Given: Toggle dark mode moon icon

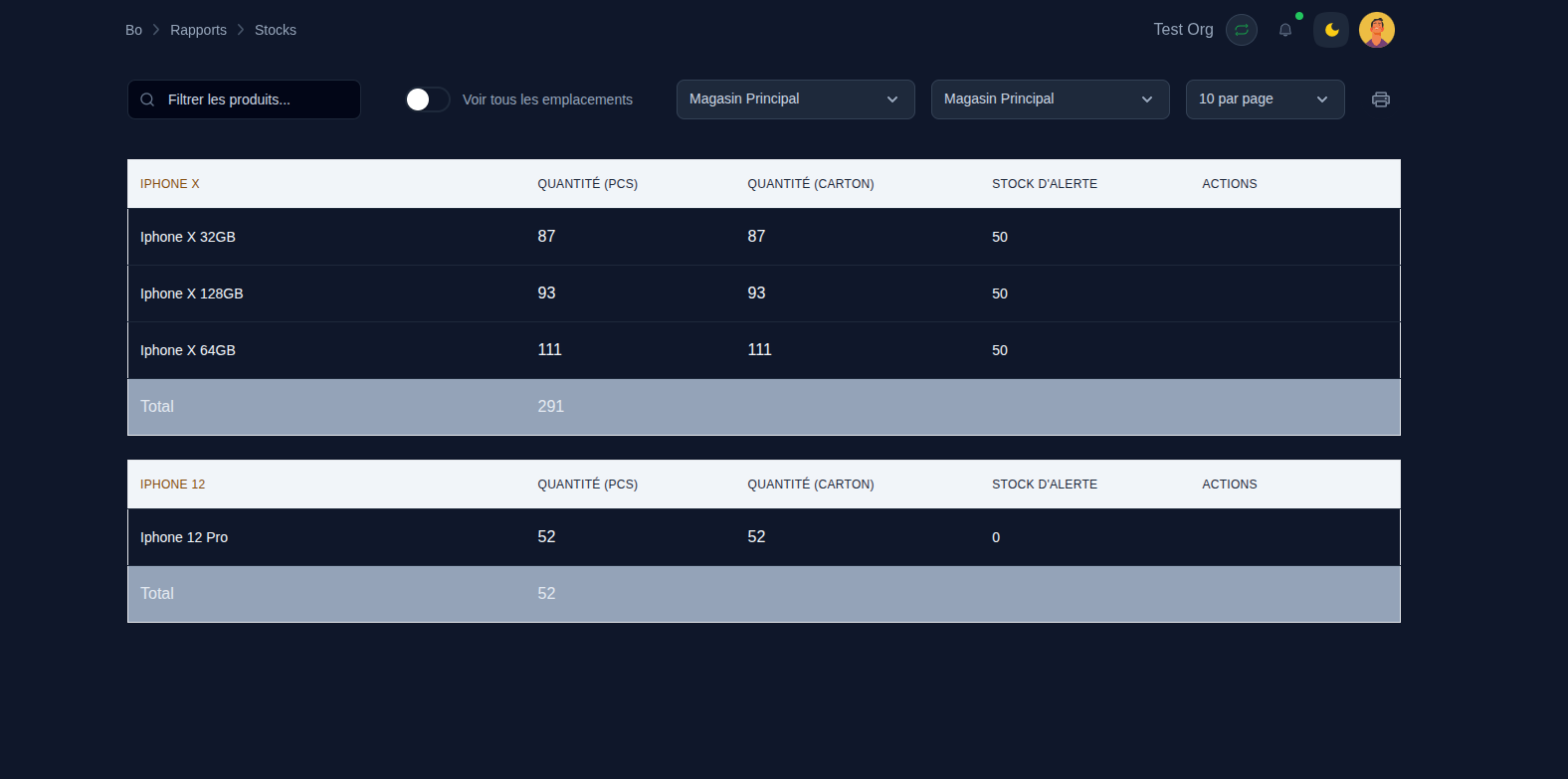Looking at the screenshot, I should tap(1331, 30).
